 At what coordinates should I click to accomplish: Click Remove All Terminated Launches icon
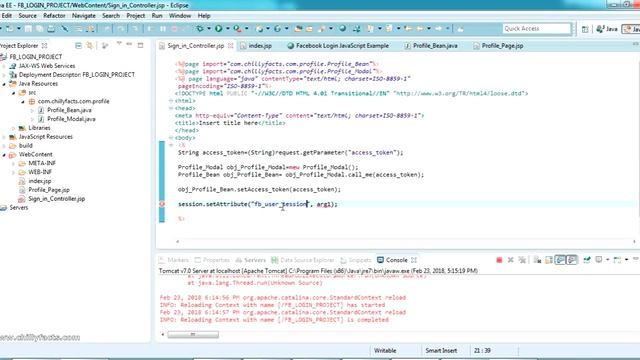pyautogui.click(x=522, y=260)
